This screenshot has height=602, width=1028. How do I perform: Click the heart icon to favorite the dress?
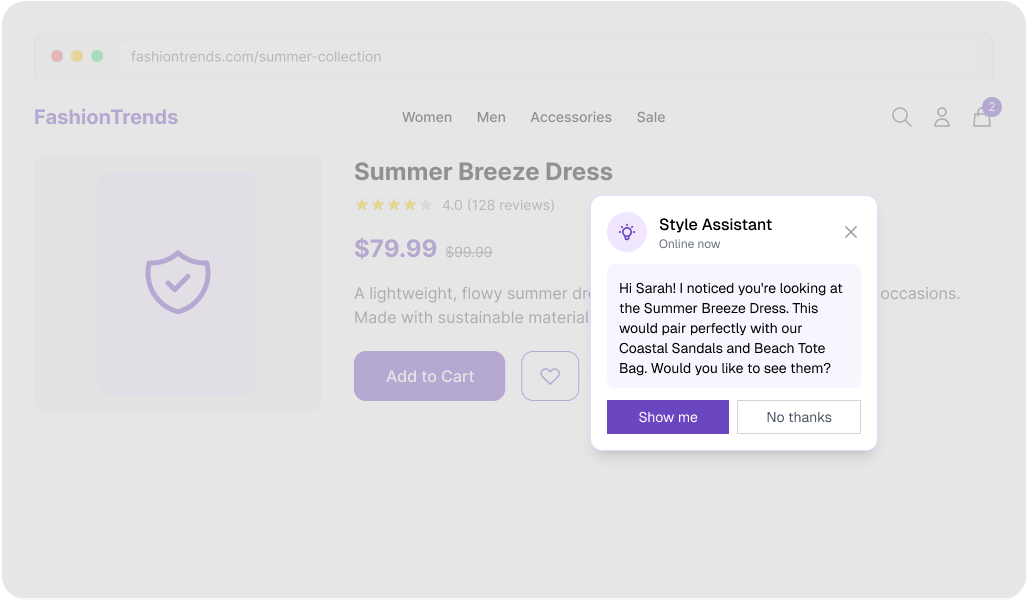[550, 375]
